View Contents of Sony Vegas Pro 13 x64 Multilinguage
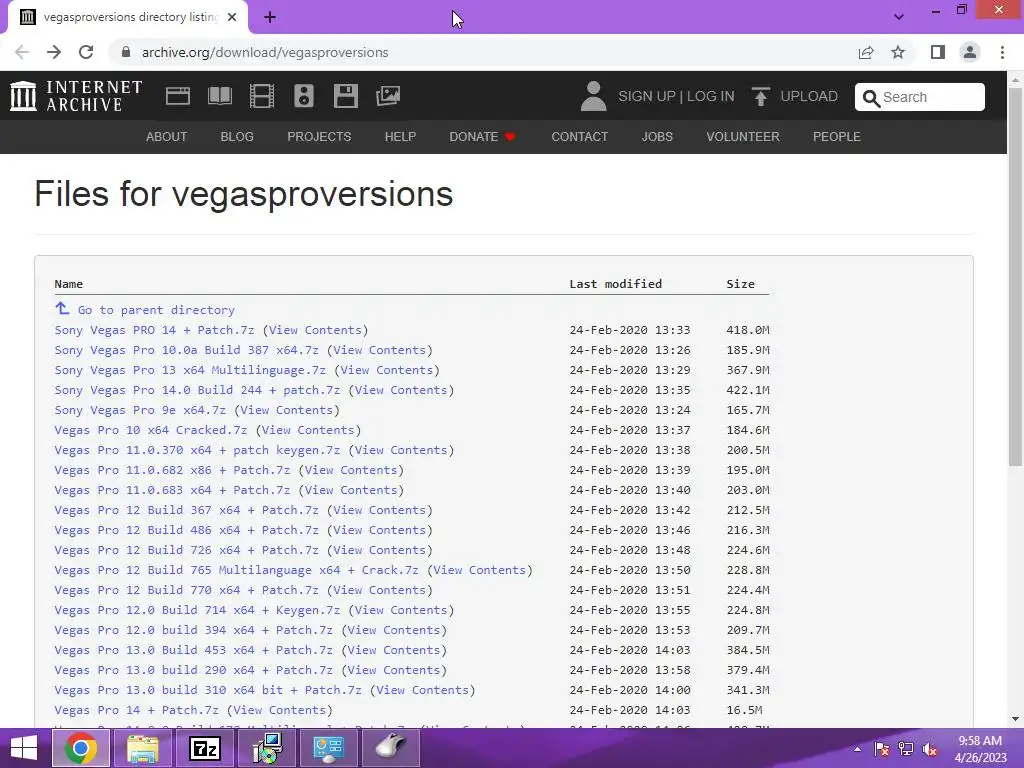This screenshot has width=1024, height=768. coord(387,370)
